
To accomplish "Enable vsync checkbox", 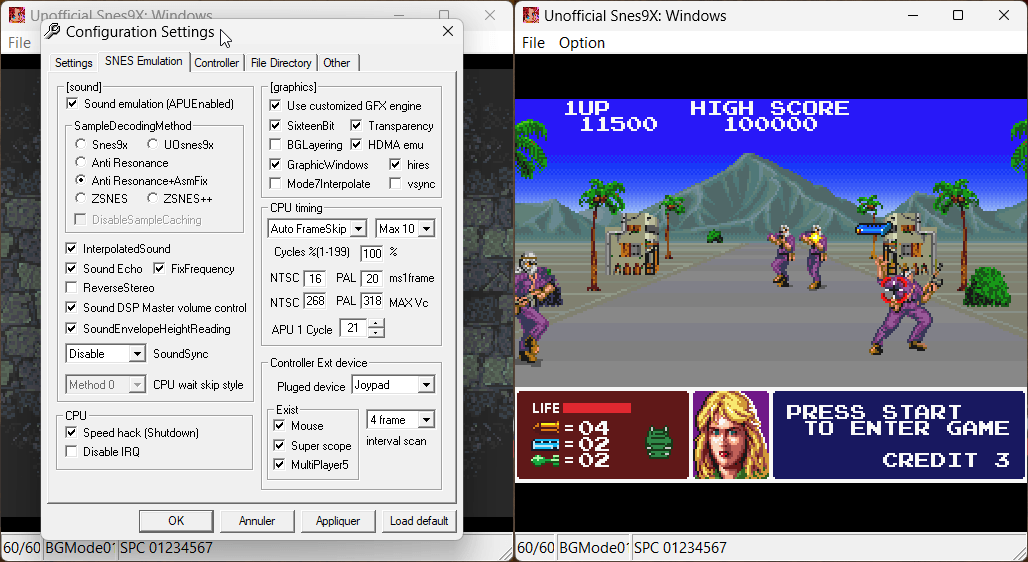I will pos(395,184).
